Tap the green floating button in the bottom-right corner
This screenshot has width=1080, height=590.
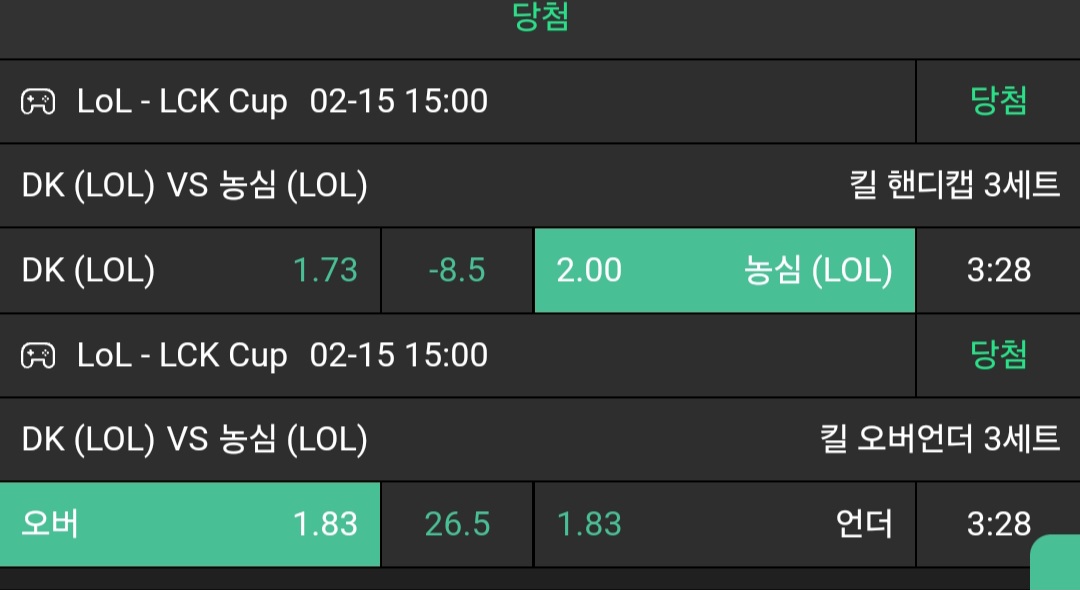(1056, 562)
